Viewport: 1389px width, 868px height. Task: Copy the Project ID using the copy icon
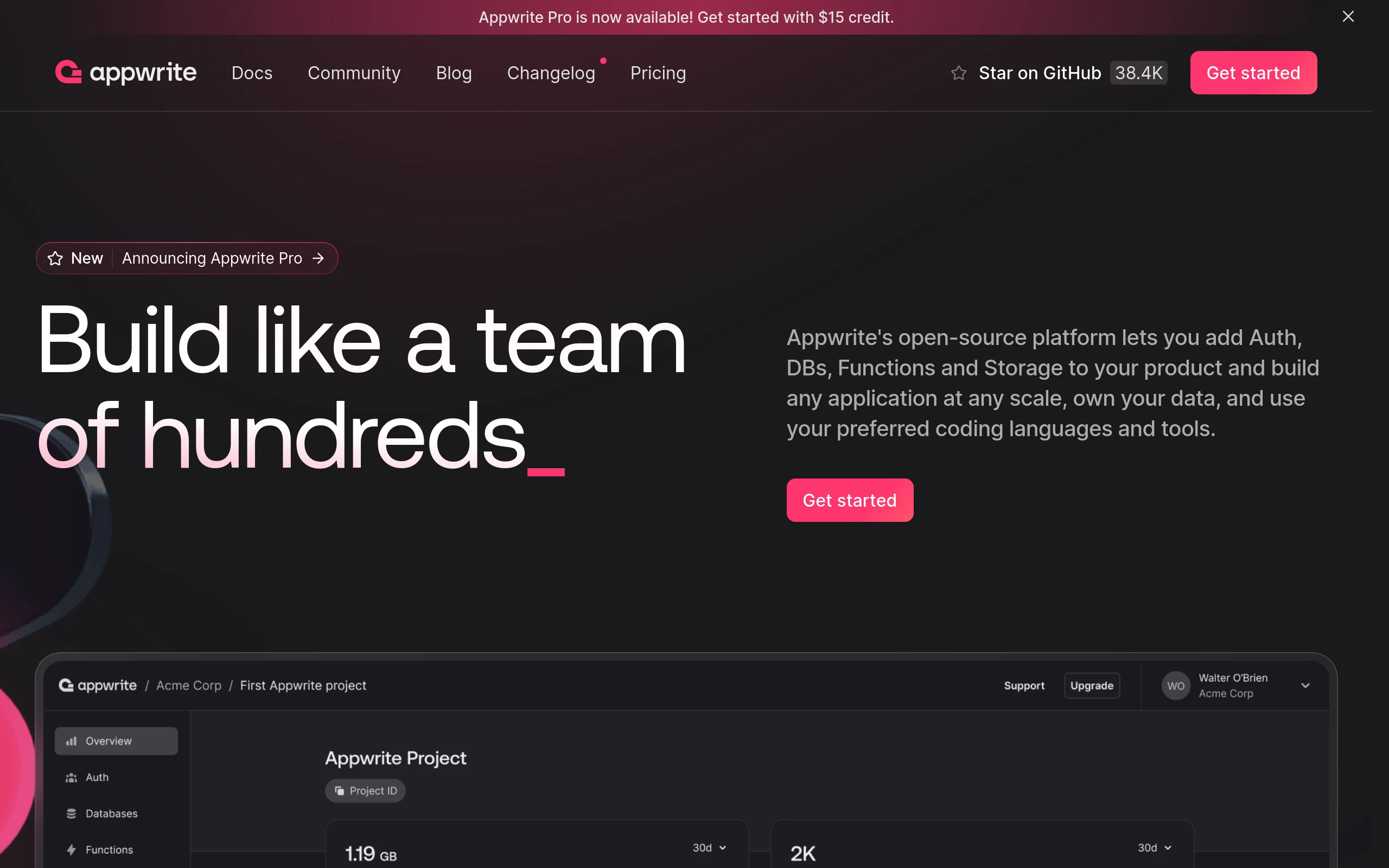pos(340,790)
